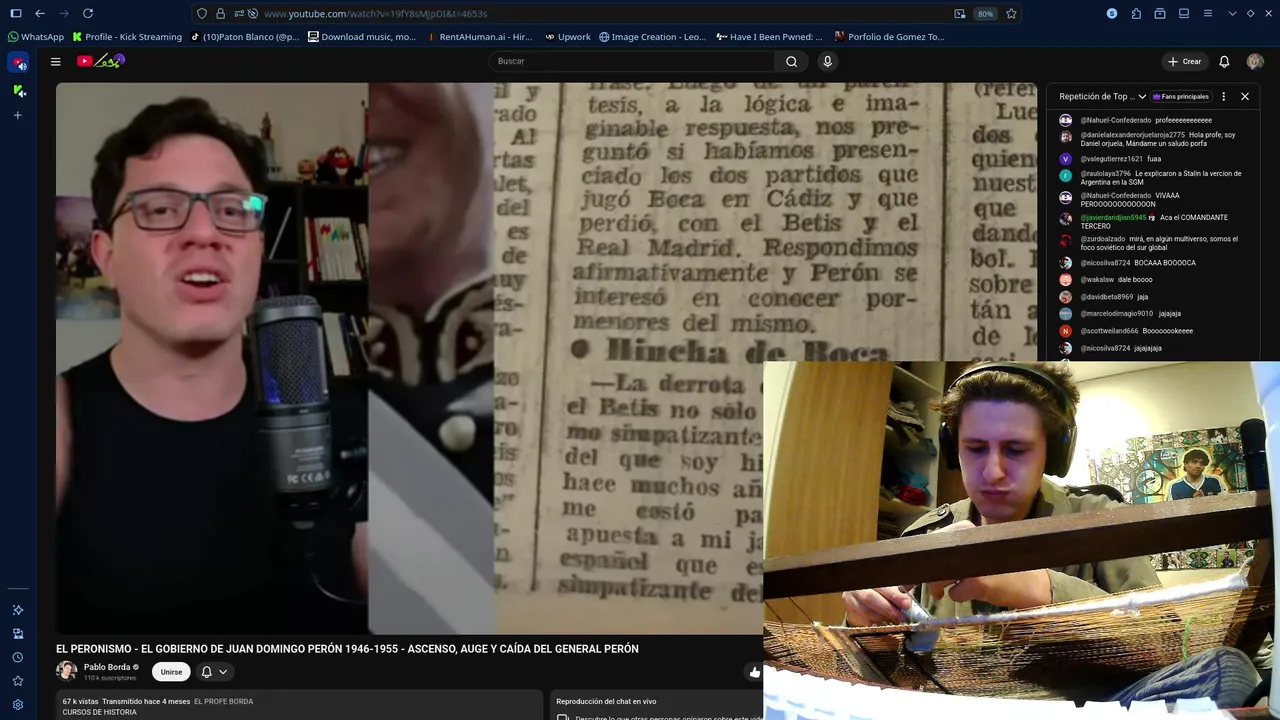Open the account avatar menu
Viewport: 1280px width, 720px height.
[1255, 61]
